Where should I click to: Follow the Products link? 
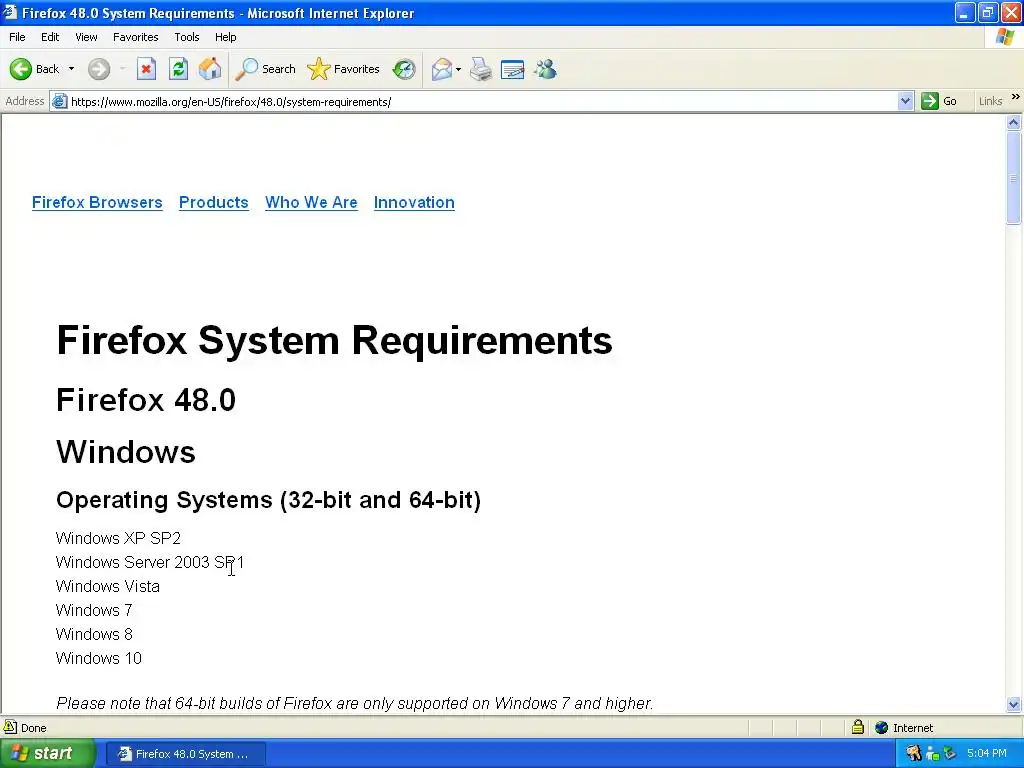[214, 202]
